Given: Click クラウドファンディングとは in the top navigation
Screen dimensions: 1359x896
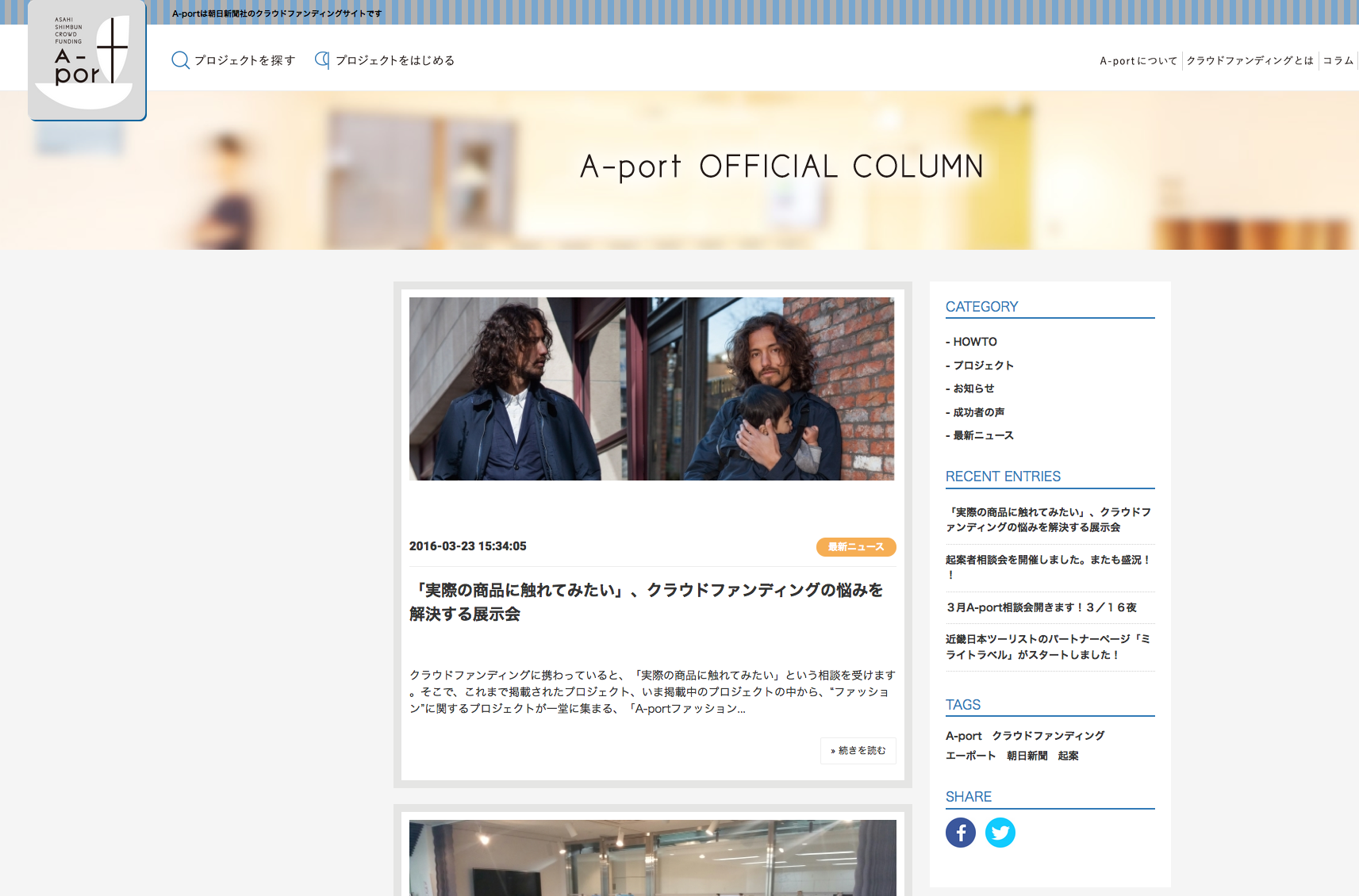Looking at the screenshot, I should click(x=1250, y=60).
